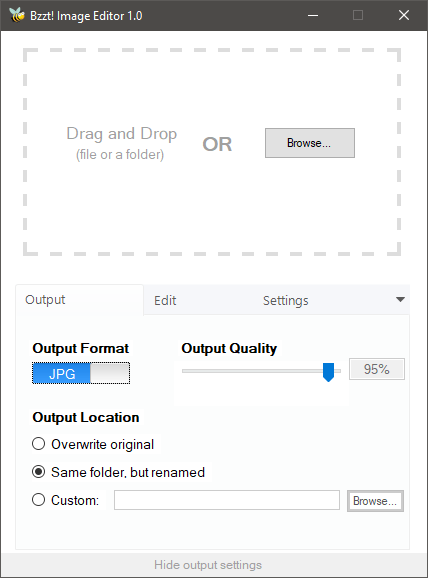Click the Output Quality slider handle

328,372
